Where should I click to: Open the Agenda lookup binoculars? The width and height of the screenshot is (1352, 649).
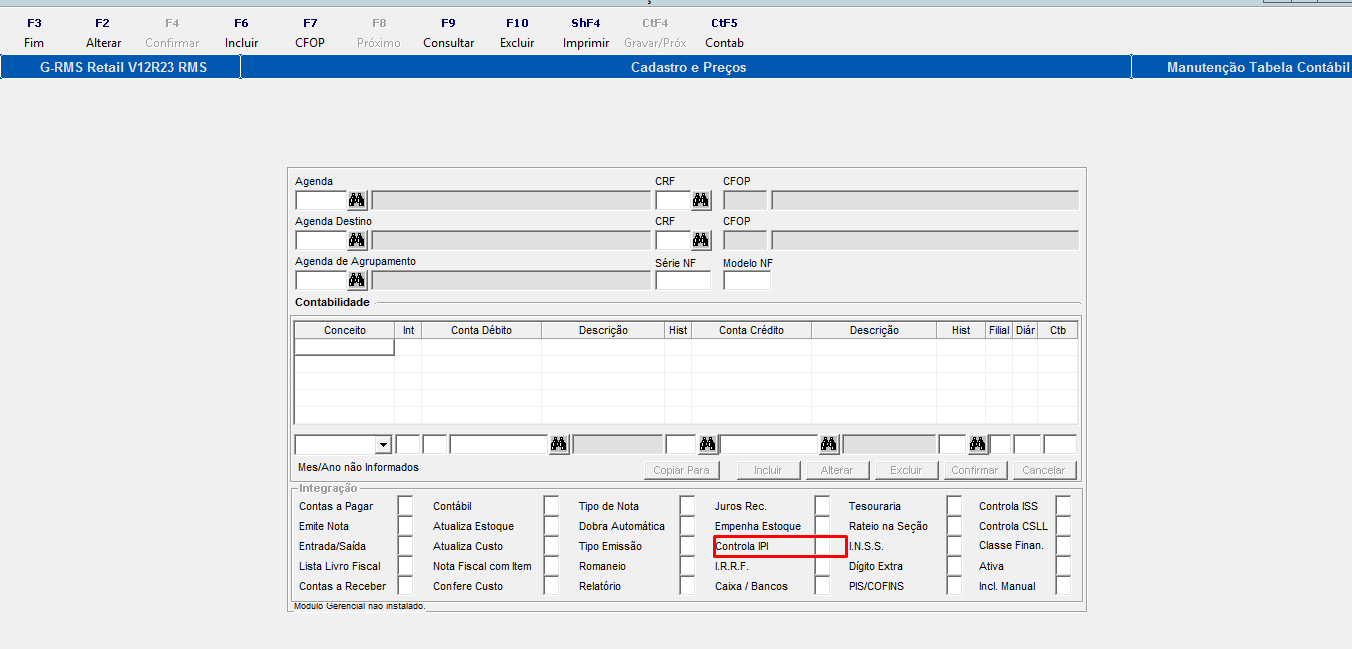[x=357, y=200]
